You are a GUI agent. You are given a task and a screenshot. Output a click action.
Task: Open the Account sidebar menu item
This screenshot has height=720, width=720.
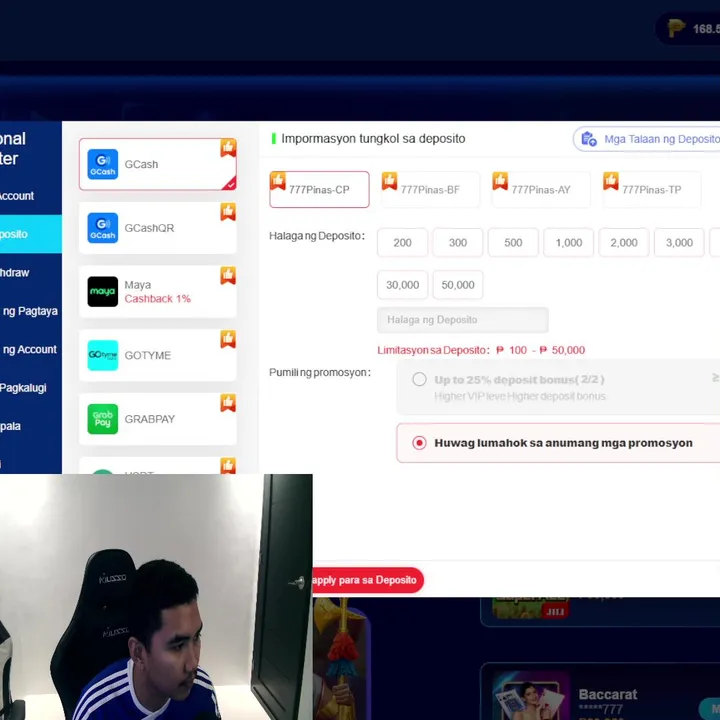(31, 196)
